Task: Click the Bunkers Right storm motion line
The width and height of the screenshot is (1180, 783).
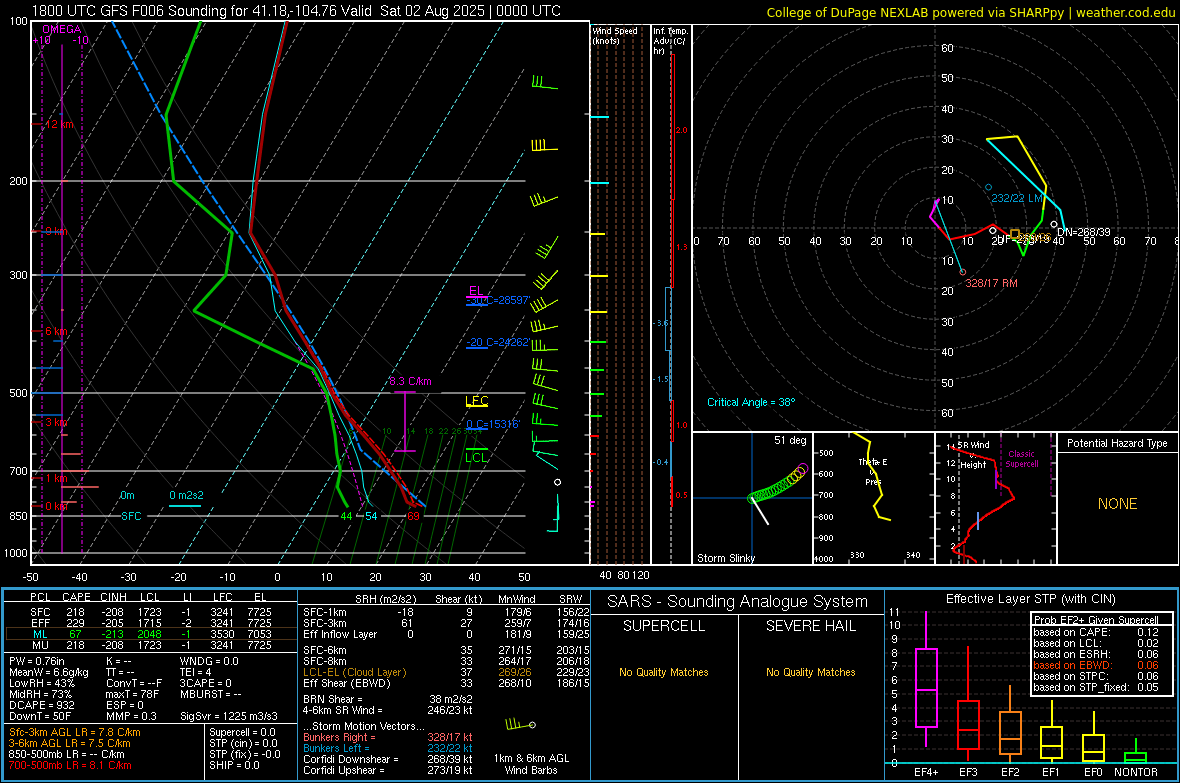Action: tap(388, 737)
